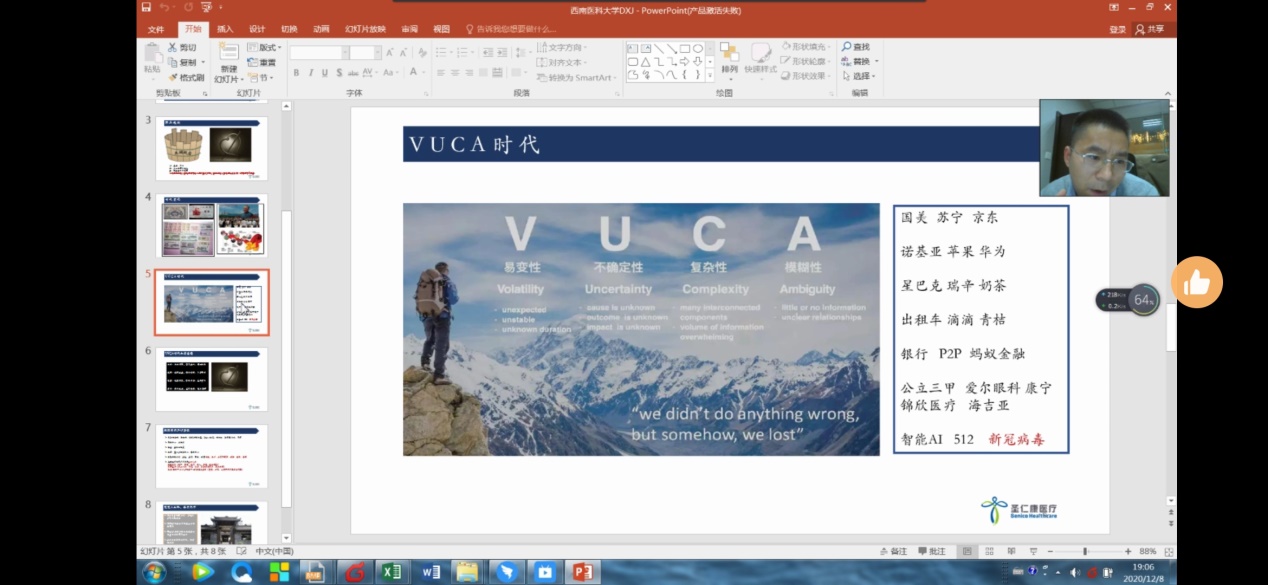This screenshot has width=1268, height=585.
Task: Toggle Bold formatting in the font group
Action: click(x=296, y=73)
